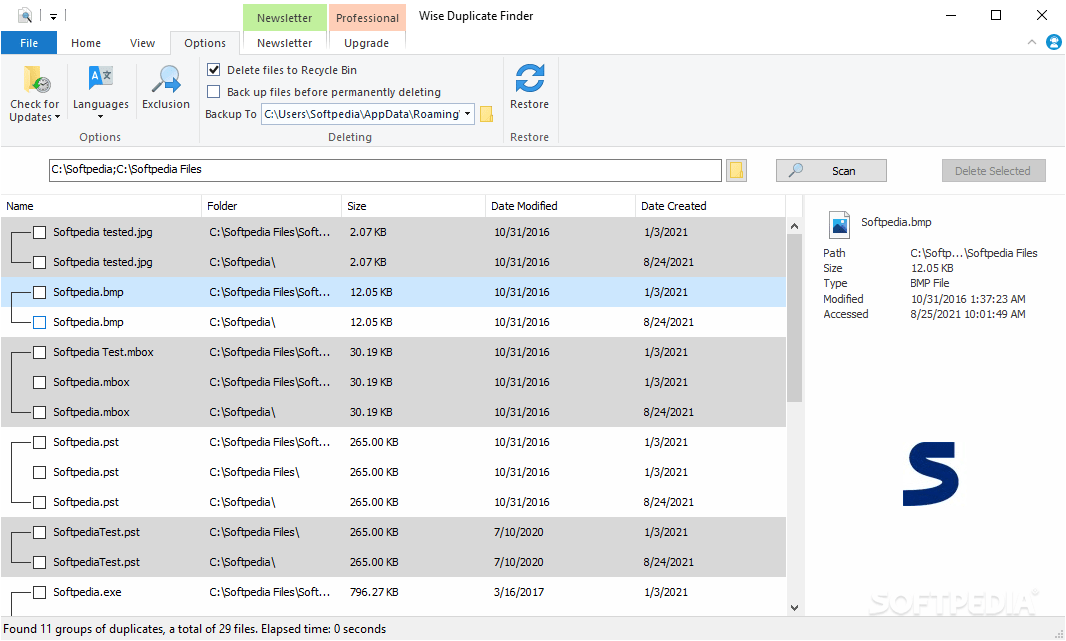
Task: Click the Professional contextual tab header
Action: pyautogui.click(x=367, y=18)
